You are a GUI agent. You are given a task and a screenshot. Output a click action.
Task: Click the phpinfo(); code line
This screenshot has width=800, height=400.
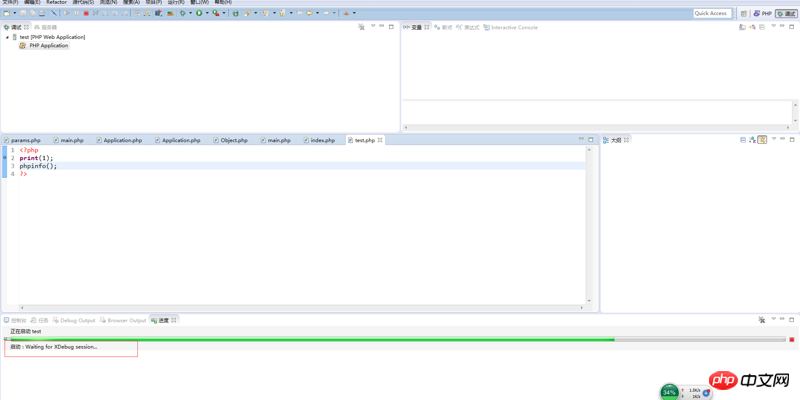(x=38, y=166)
